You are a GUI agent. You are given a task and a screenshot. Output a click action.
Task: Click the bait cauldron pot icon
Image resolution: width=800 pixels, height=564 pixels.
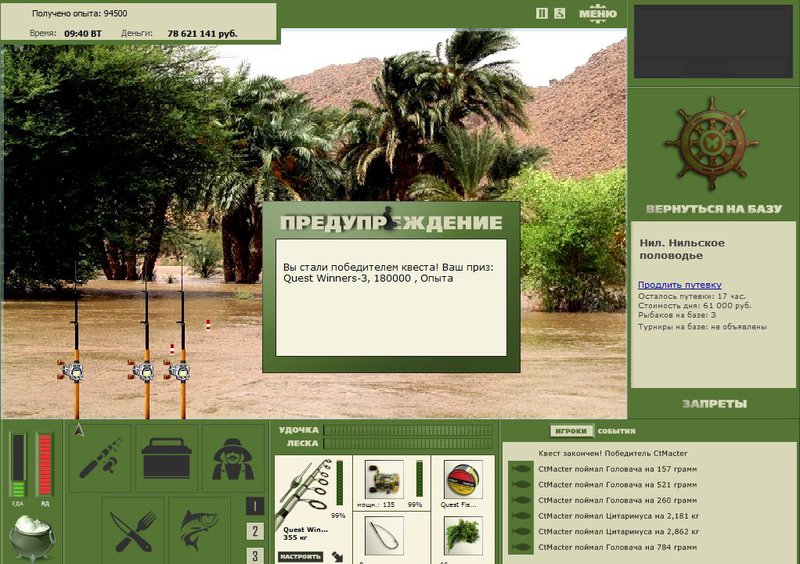point(32,537)
